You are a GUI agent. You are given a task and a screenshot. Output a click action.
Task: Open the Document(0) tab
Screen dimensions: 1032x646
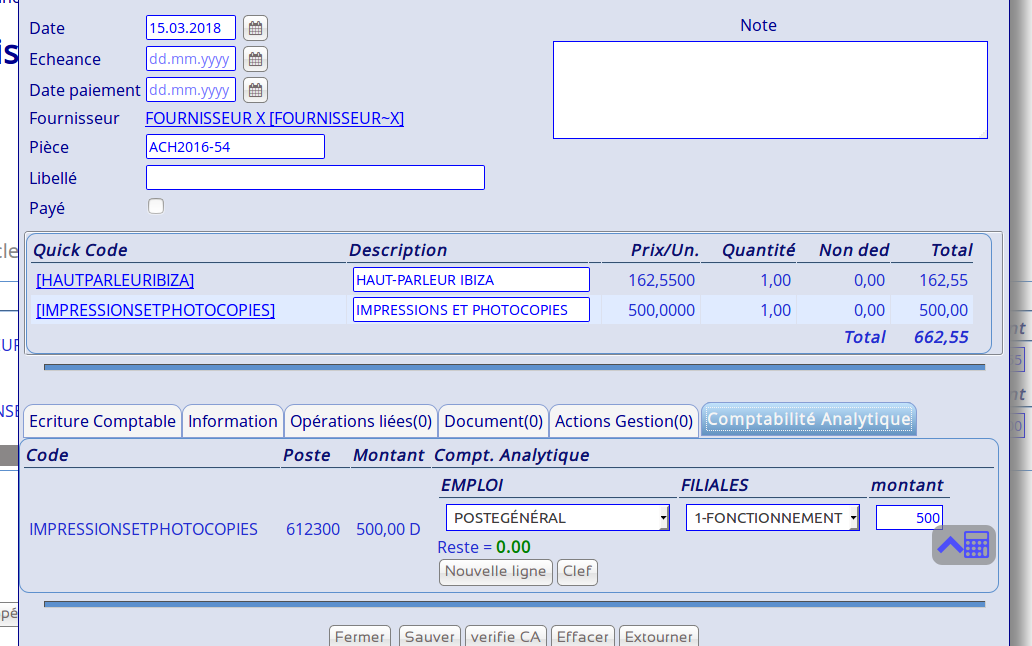tap(494, 421)
